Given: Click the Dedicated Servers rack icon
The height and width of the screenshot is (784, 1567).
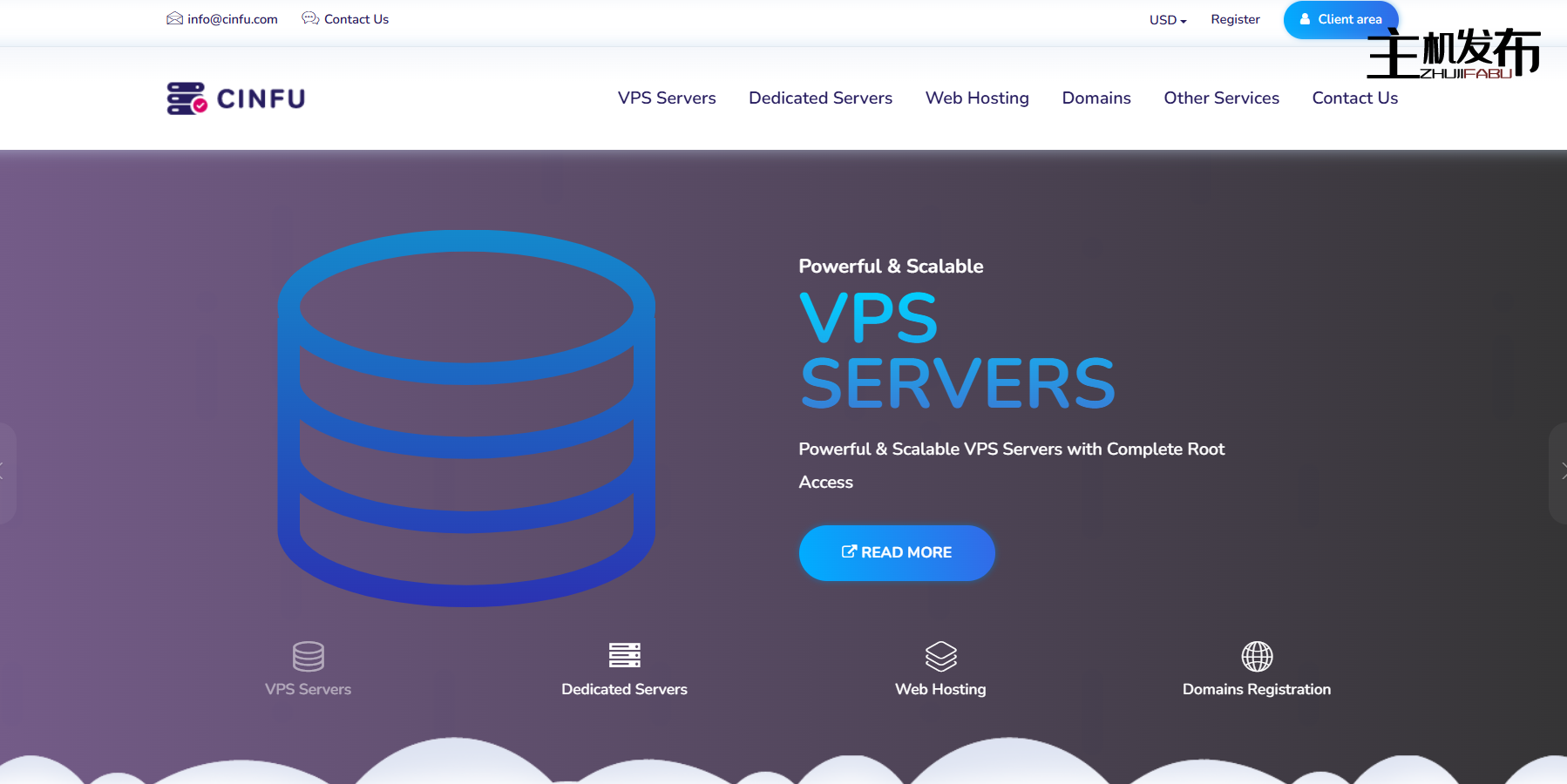Looking at the screenshot, I should pos(625,655).
